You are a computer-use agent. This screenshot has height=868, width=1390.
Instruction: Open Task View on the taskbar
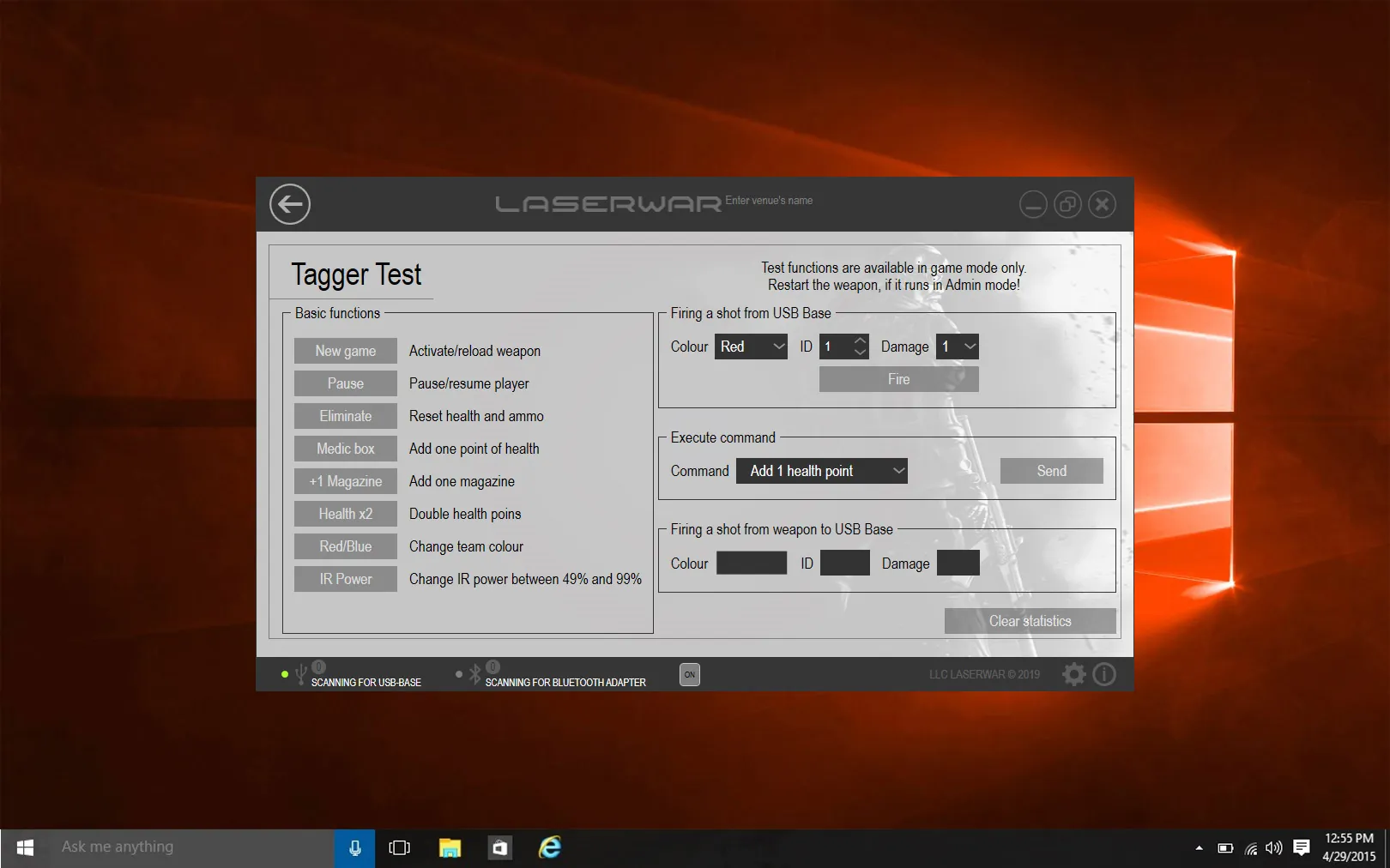click(399, 847)
